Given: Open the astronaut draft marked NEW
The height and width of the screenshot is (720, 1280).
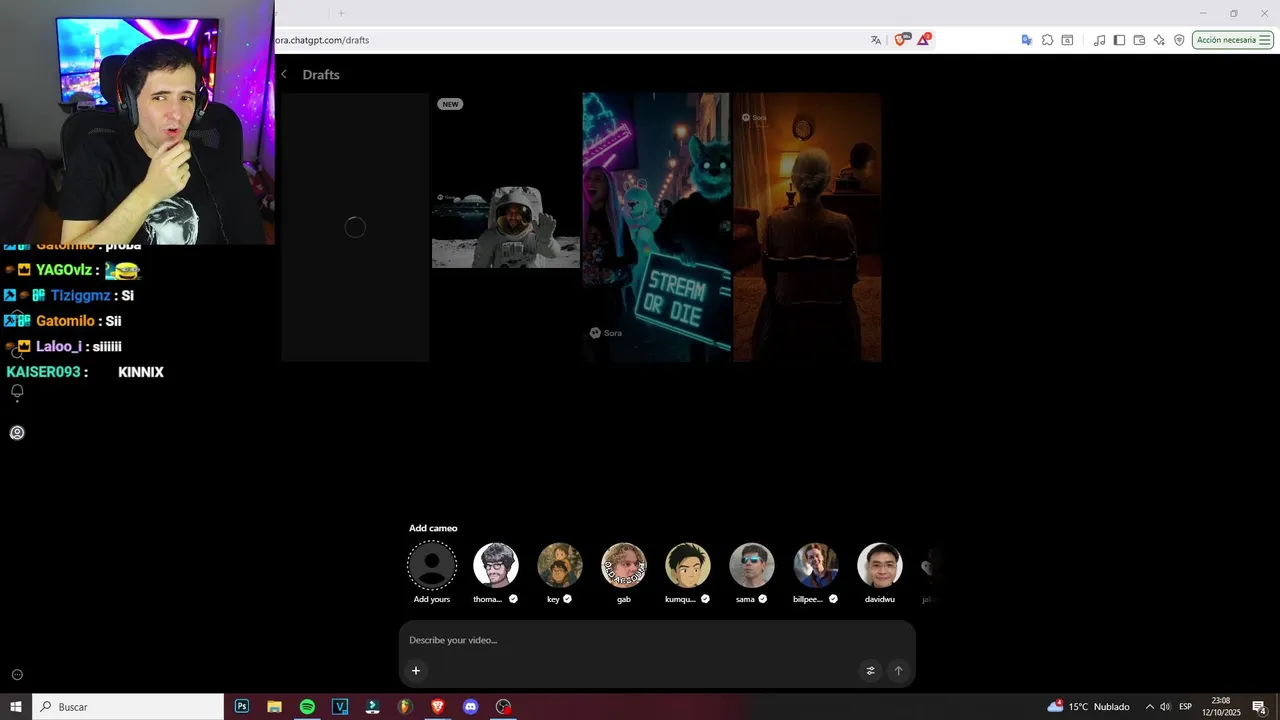Looking at the screenshot, I should point(506,227).
